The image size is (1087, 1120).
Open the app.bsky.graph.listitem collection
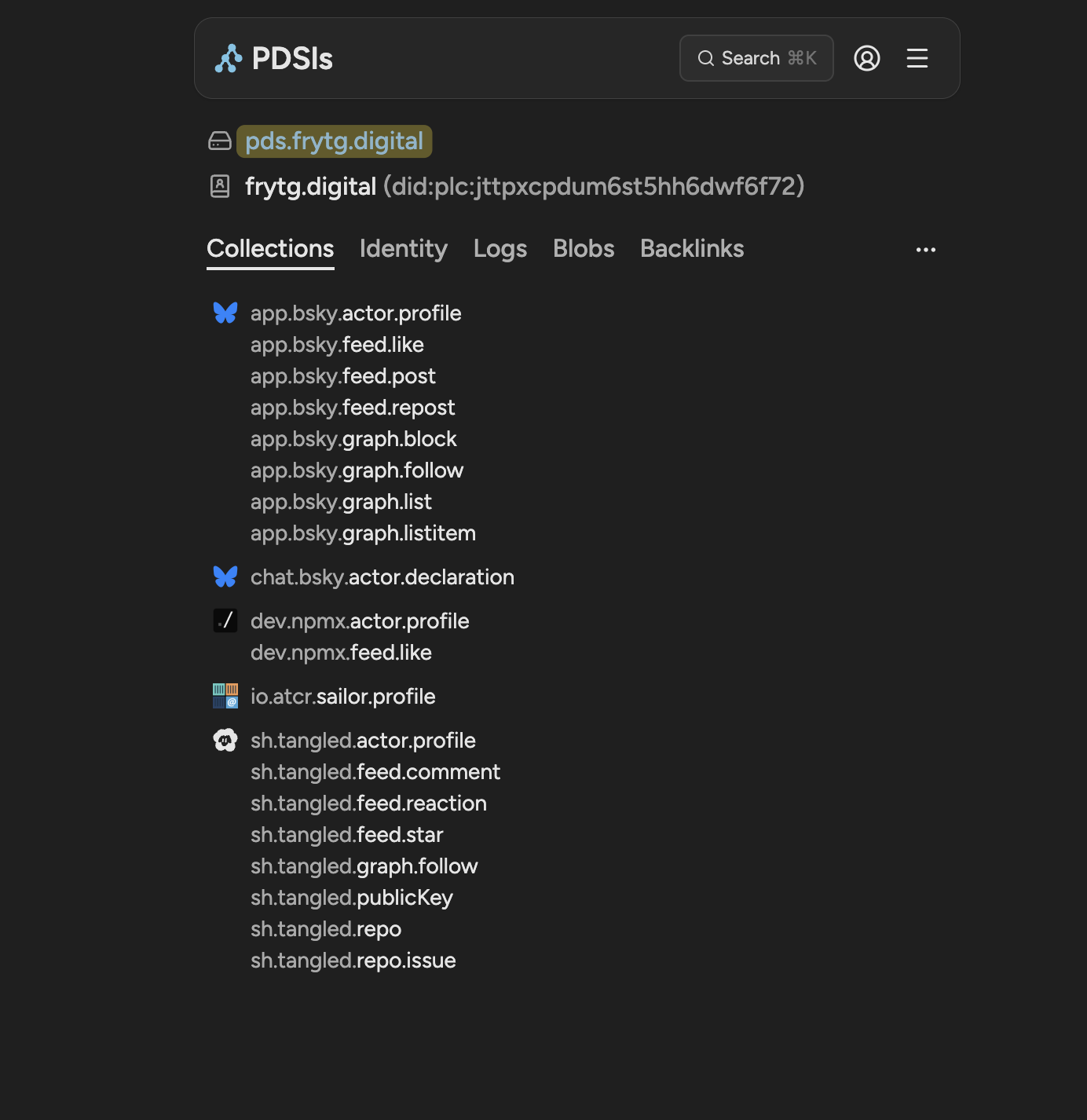point(363,533)
